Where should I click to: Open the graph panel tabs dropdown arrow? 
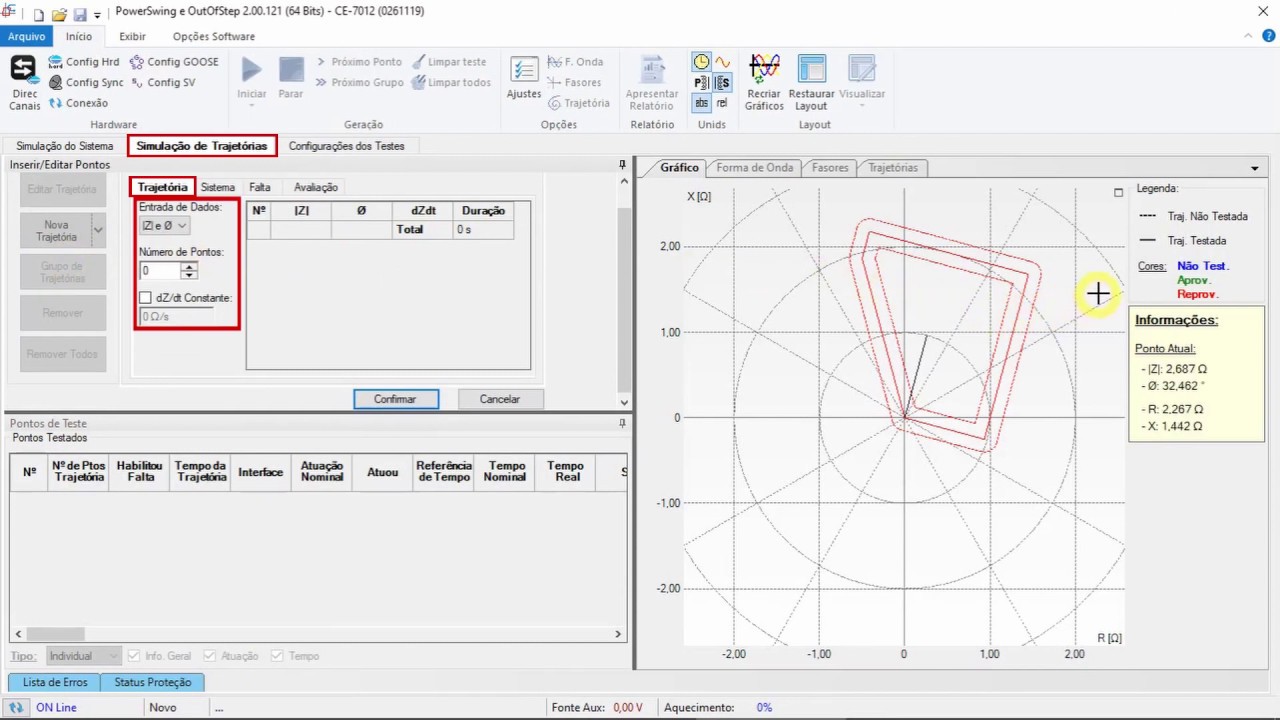pos(1255,168)
